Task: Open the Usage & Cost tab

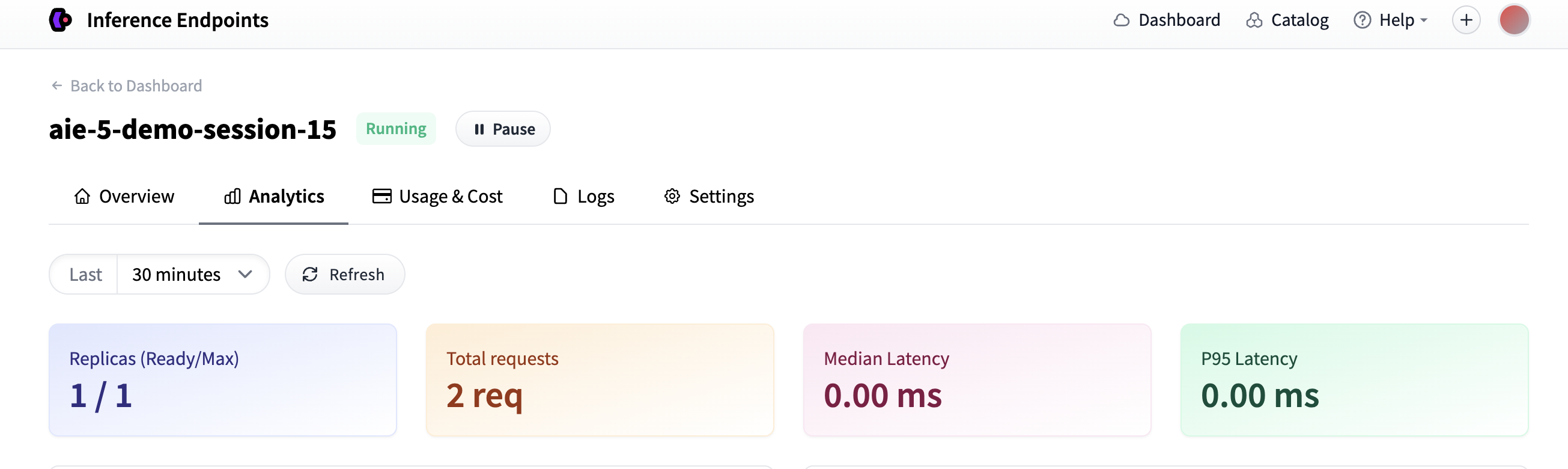Action: 436,197
